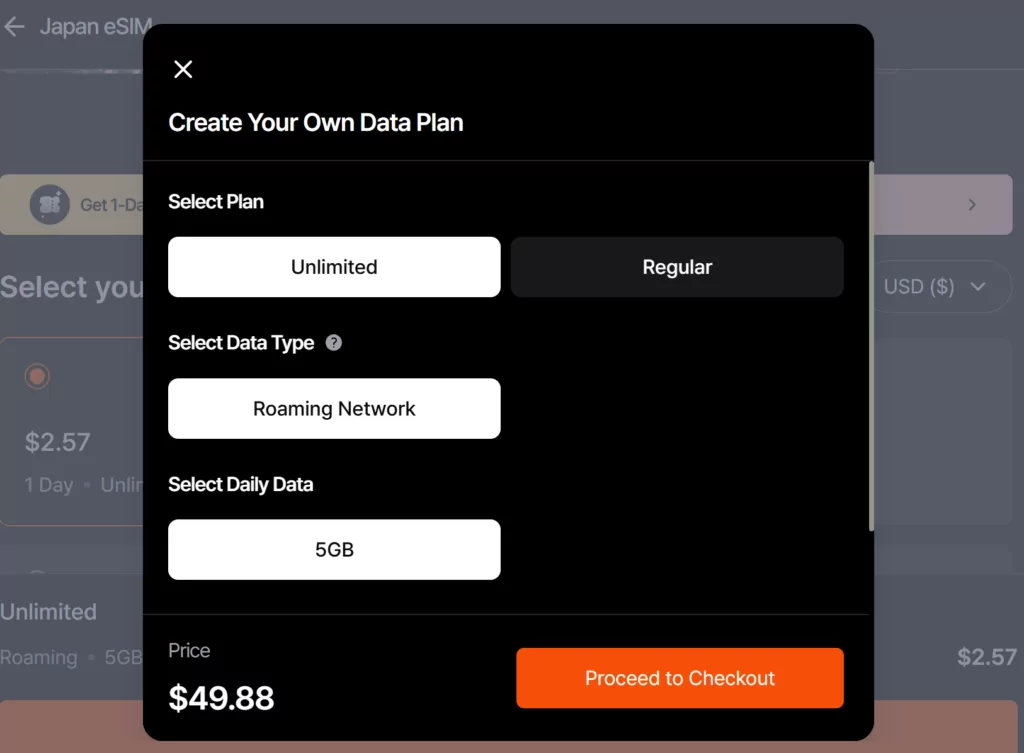Screen dimensions: 1024x753
Task: Click the dialog's vertical scrollbar
Action: [x=871, y=346]
